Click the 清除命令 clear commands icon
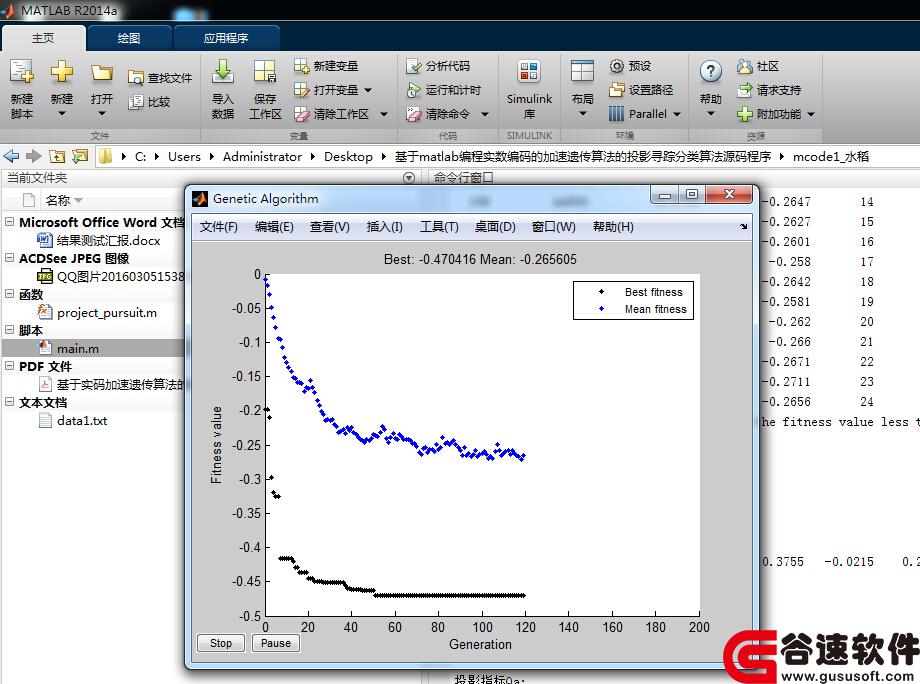 [x=414, y=114]
